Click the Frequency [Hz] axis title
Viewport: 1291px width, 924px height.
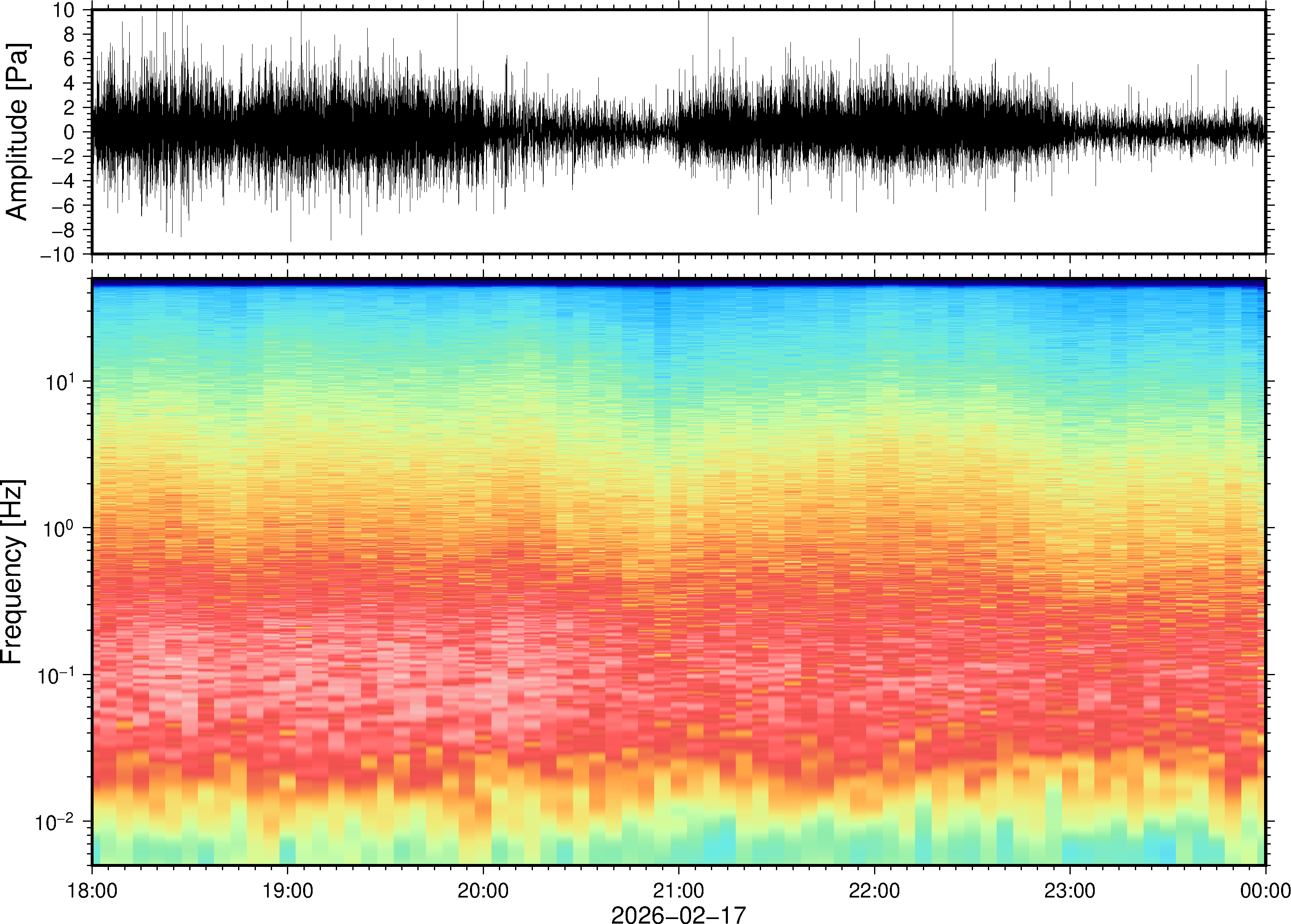click(x=12, y=572)
